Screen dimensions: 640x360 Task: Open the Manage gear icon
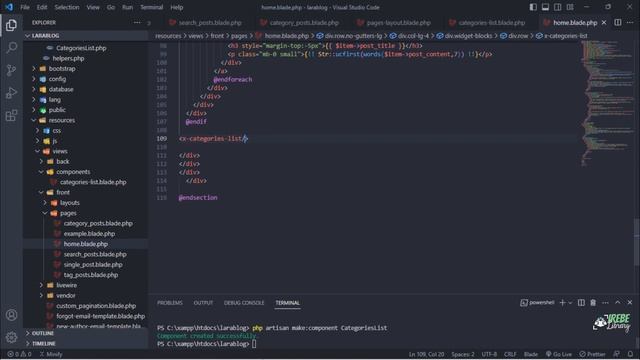point(11,337)
